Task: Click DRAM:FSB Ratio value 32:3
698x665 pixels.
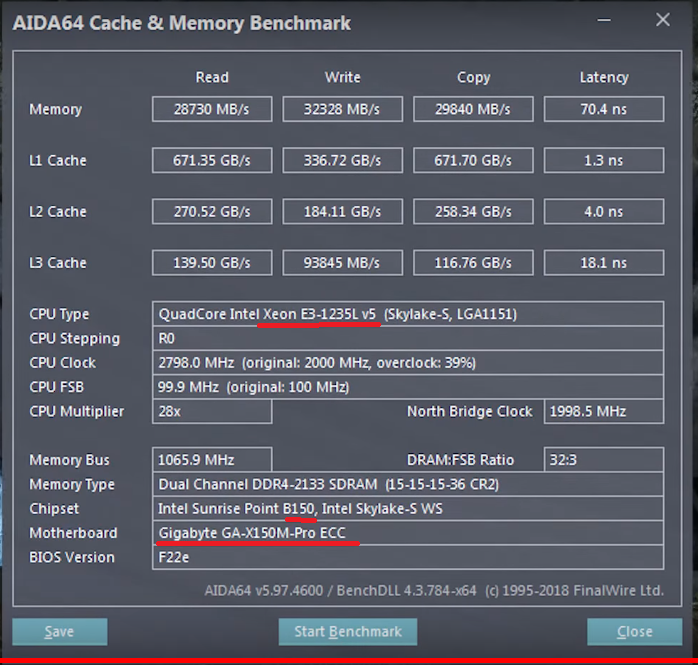Action: point(604,460)
